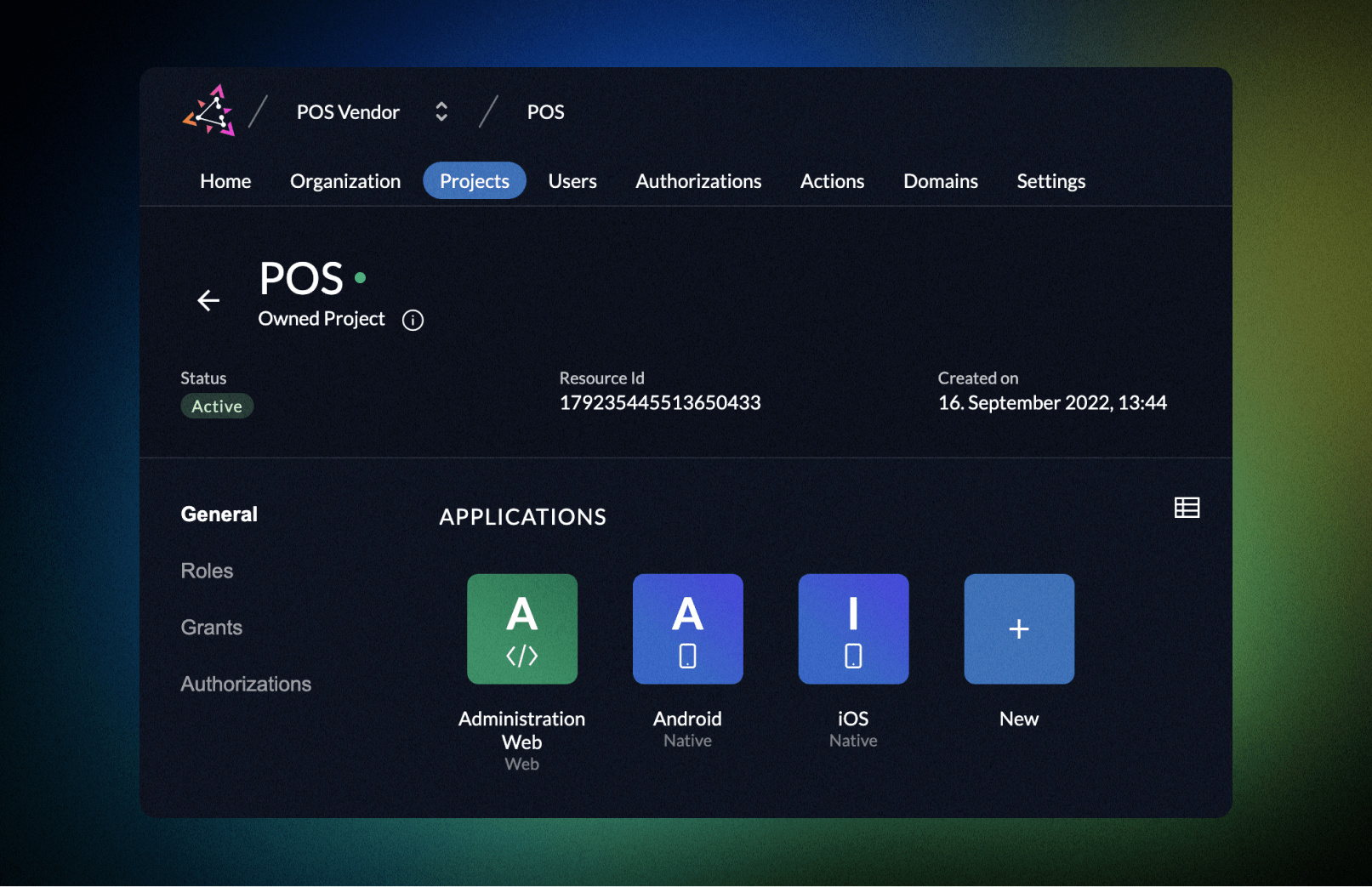Click the Owned Project info icon
Screen dimensions: 1372x887
(413, 320)
